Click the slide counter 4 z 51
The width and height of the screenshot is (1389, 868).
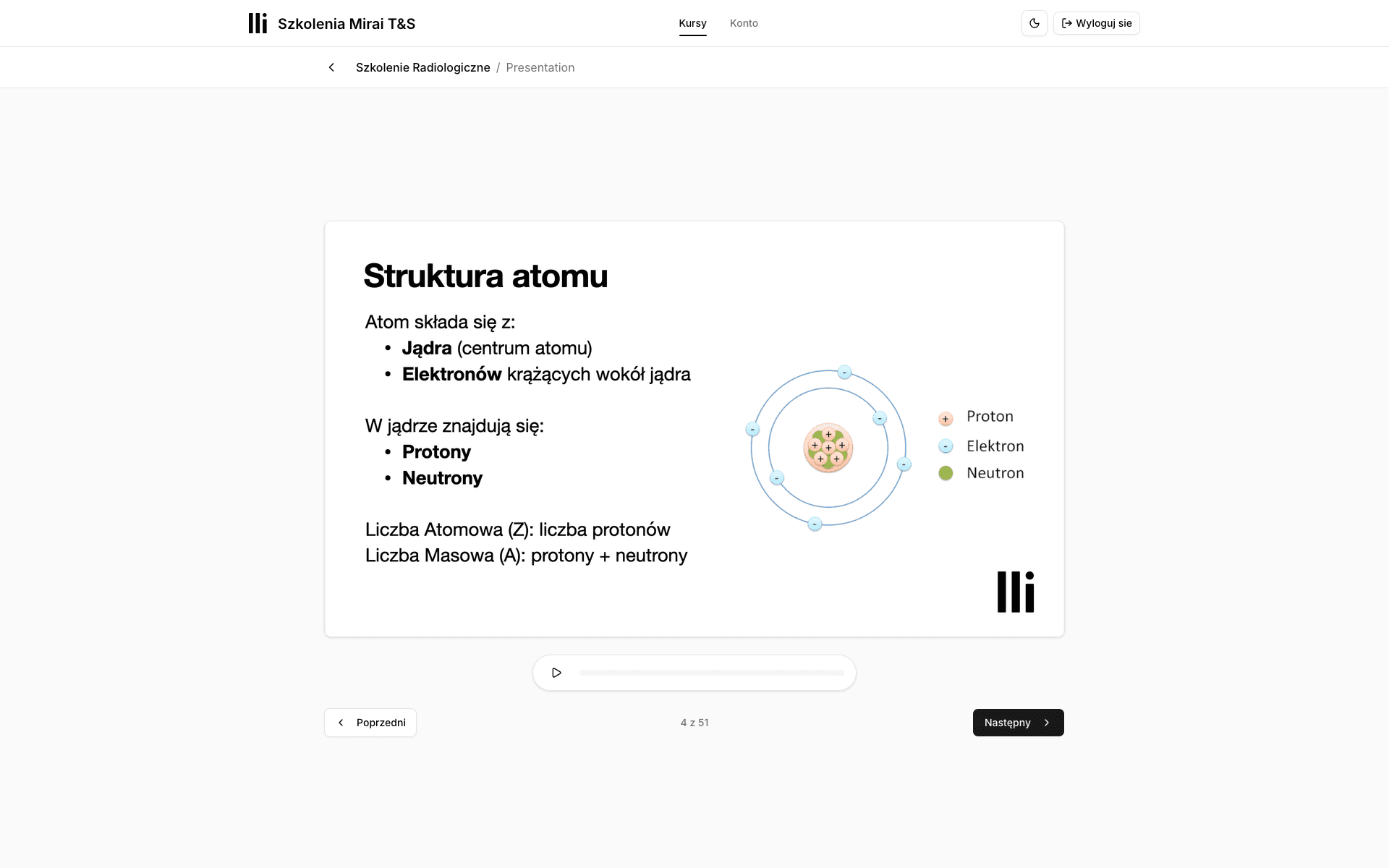click(694, 723)
